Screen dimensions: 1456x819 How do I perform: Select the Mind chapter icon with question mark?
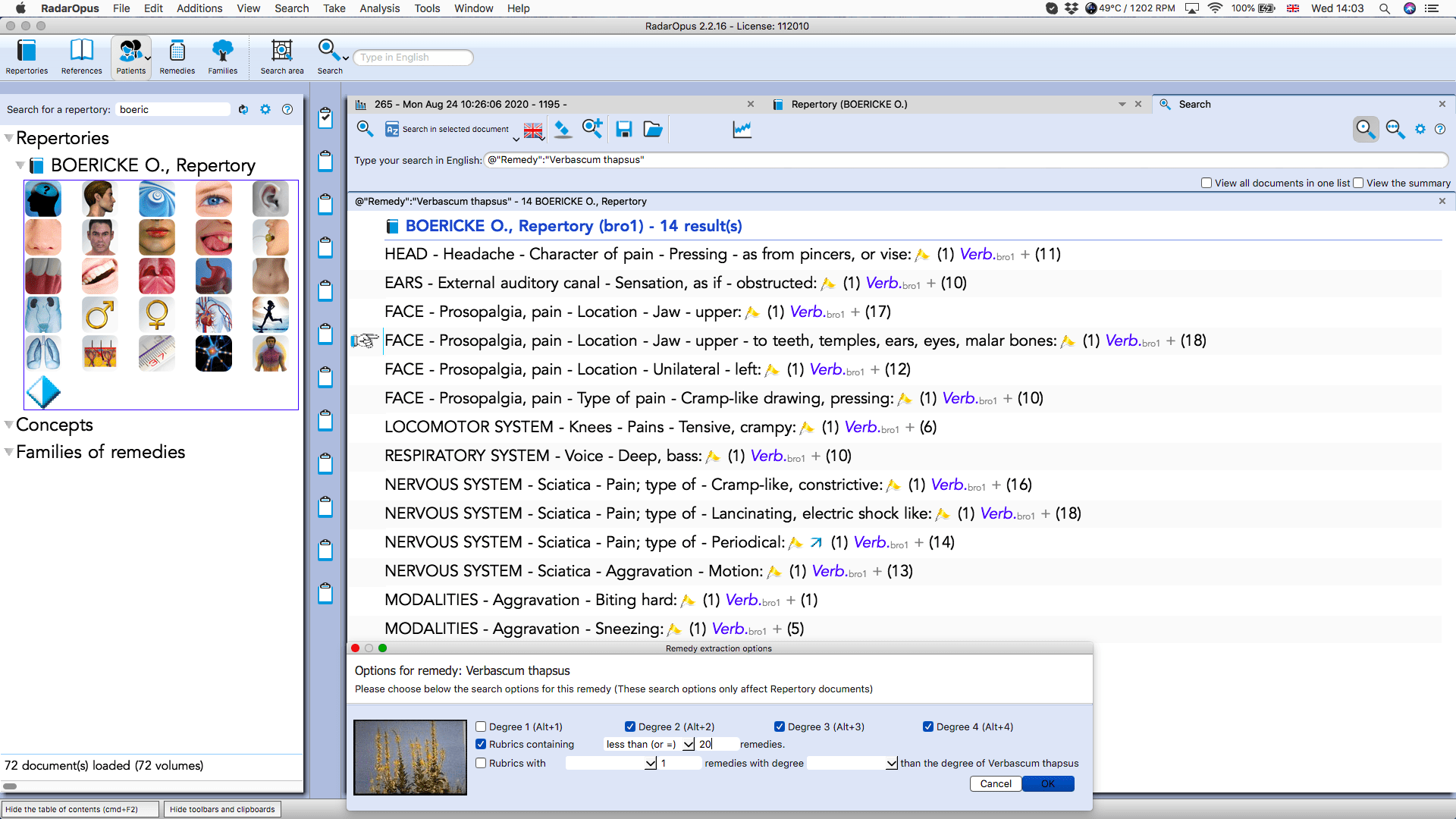(x=43, y=199)
